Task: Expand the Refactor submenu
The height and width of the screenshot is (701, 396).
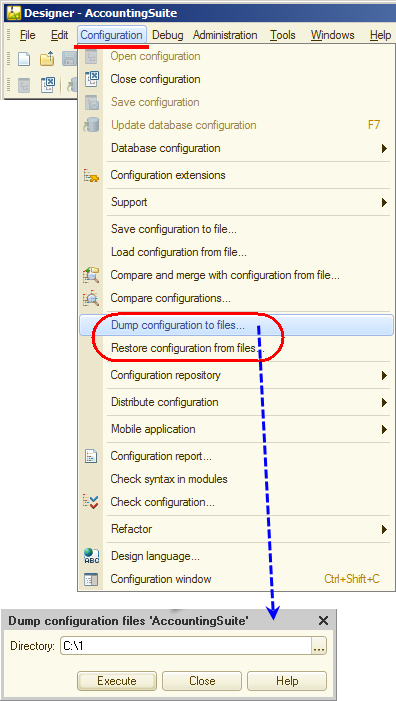Action: (x=384, y=529)
